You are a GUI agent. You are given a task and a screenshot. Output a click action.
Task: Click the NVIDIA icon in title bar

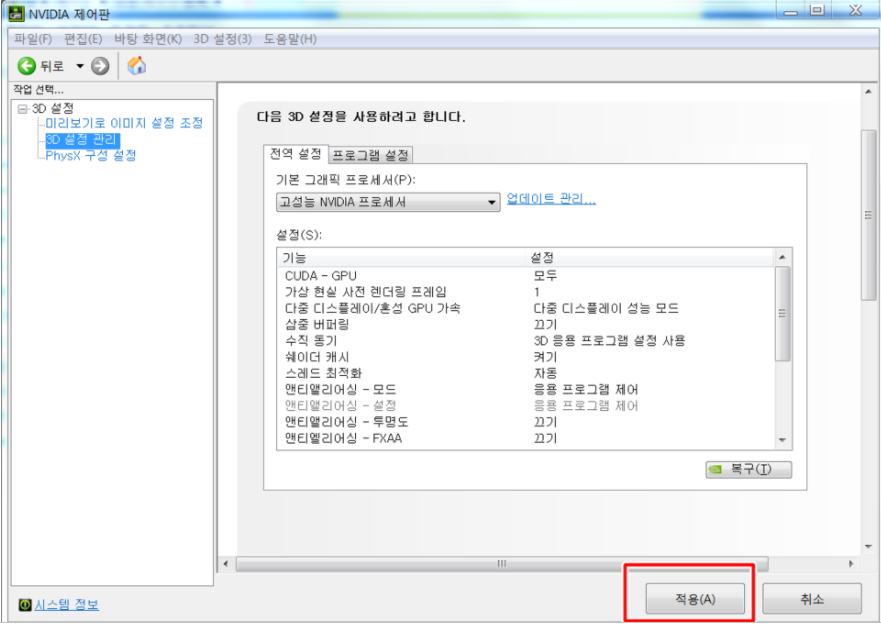[x=17, y=13]
